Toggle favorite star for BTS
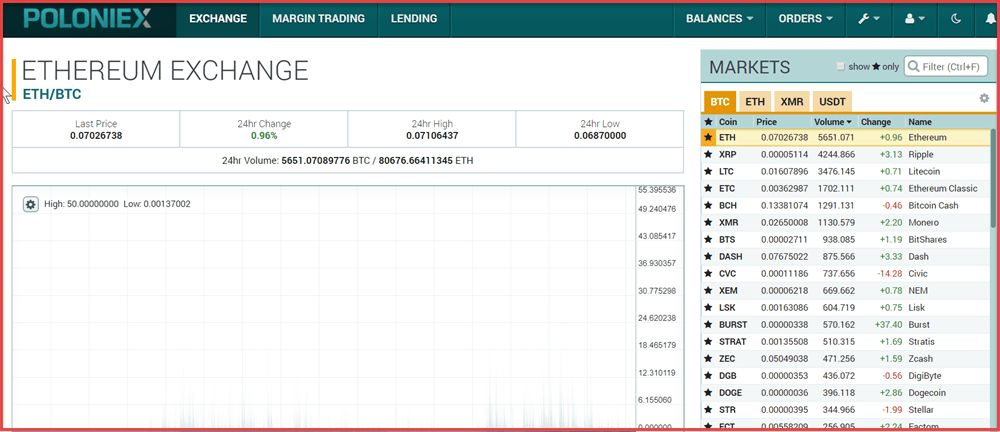Screen dimensions: 1000x432 point(707,239)
